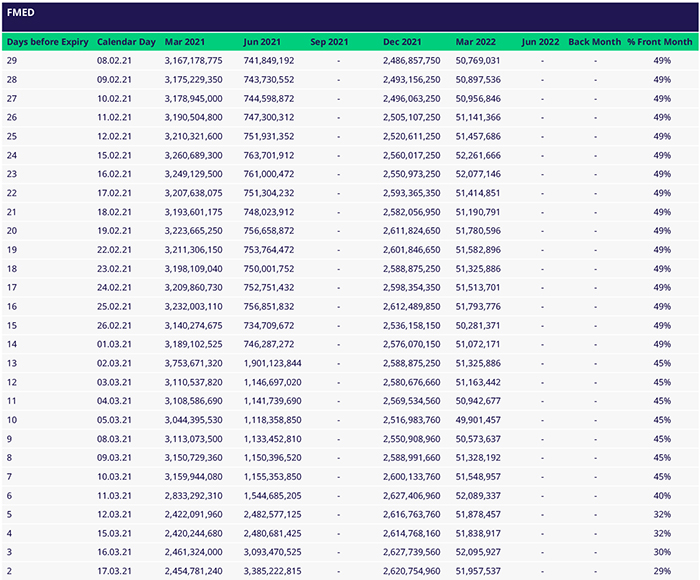This screenshot has height=580, width=700.
Task: Click the Jun 2021 column header
Action: pyautogui.click(x=264, y=43)
